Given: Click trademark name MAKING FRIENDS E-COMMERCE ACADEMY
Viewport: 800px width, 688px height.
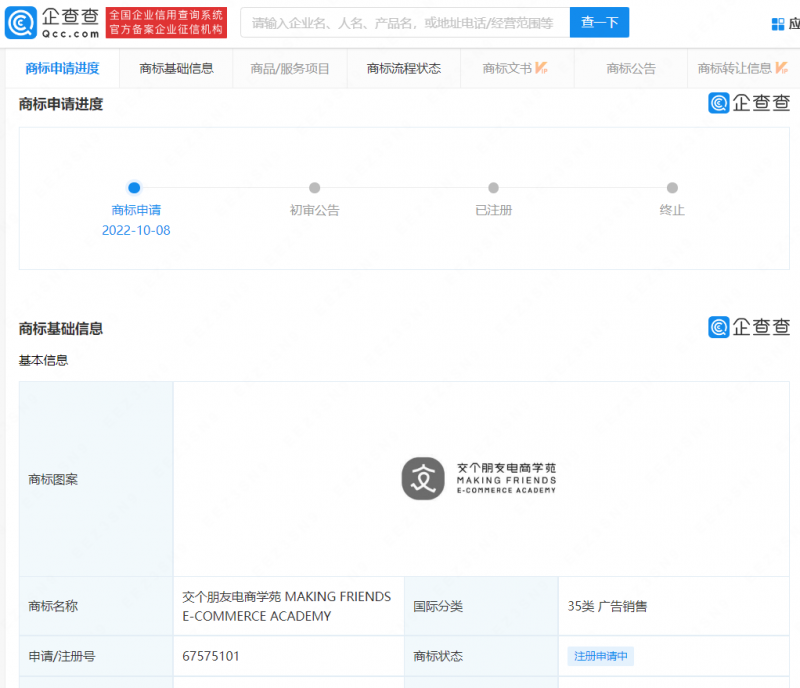Looking at the screenshot, I should point(287,606).
